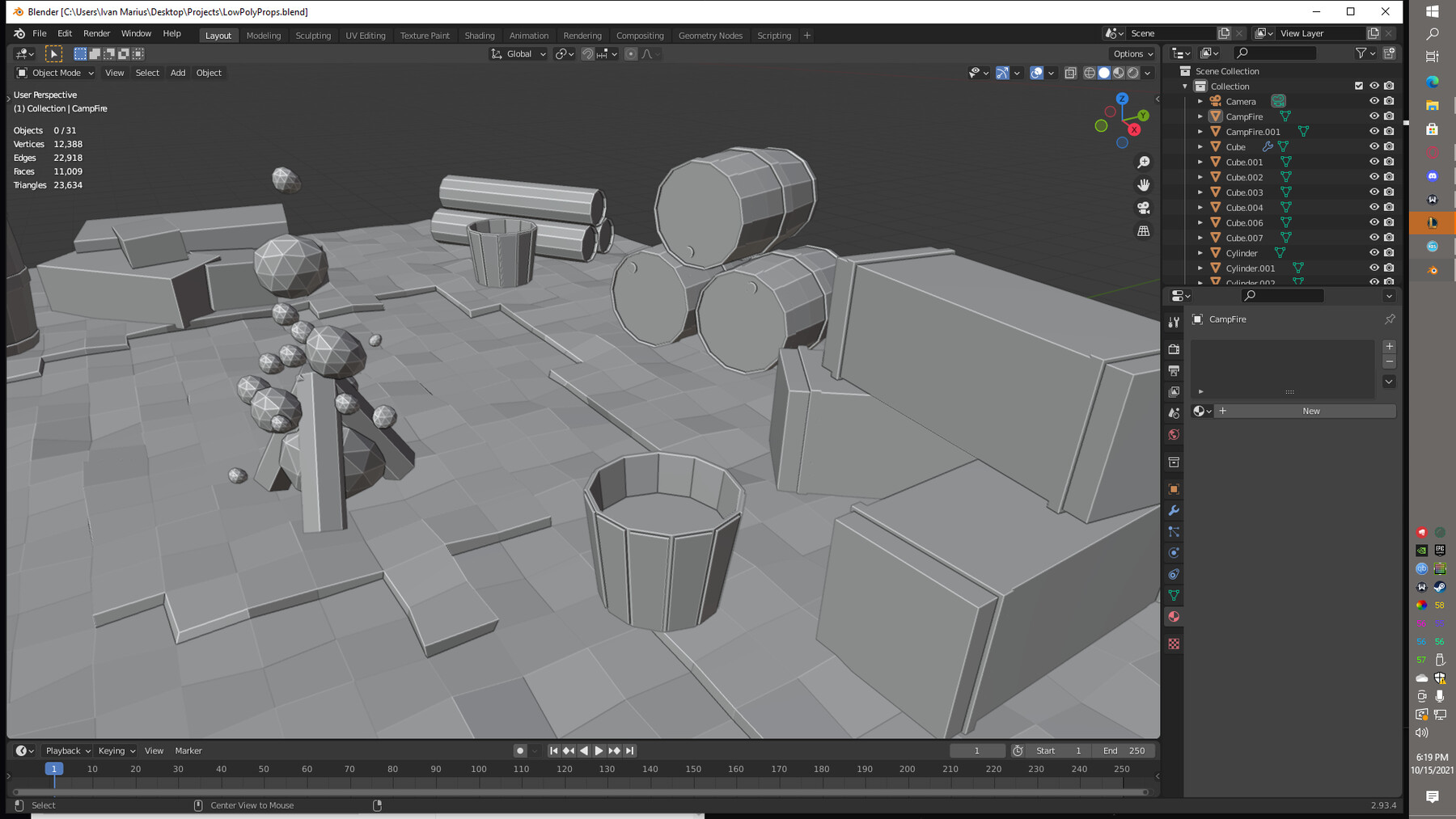The height and width of the screenshot is (819, 1456).
Task: Switch to the Shading workspace tab
Action: pos(480,36)
